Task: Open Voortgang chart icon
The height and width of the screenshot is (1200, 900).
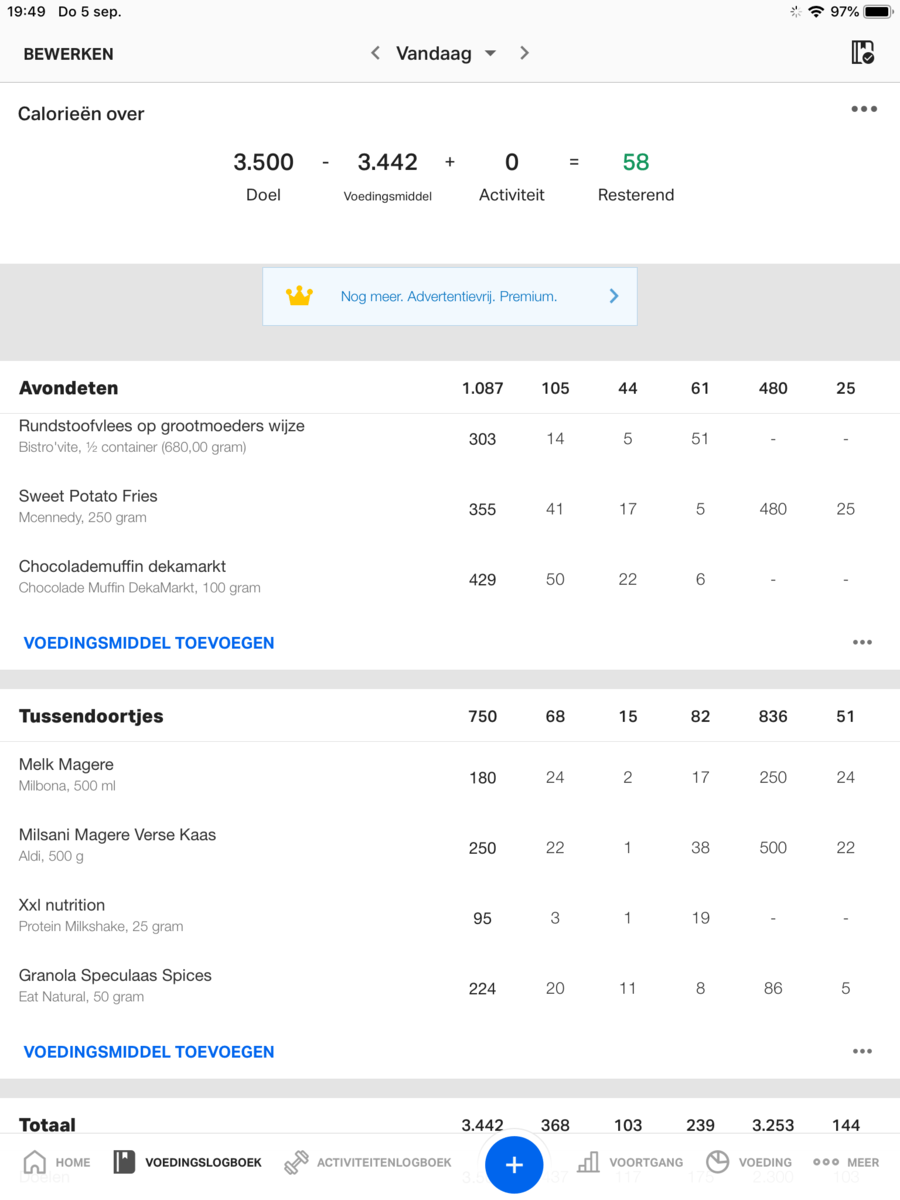Action: point(589,1162)
